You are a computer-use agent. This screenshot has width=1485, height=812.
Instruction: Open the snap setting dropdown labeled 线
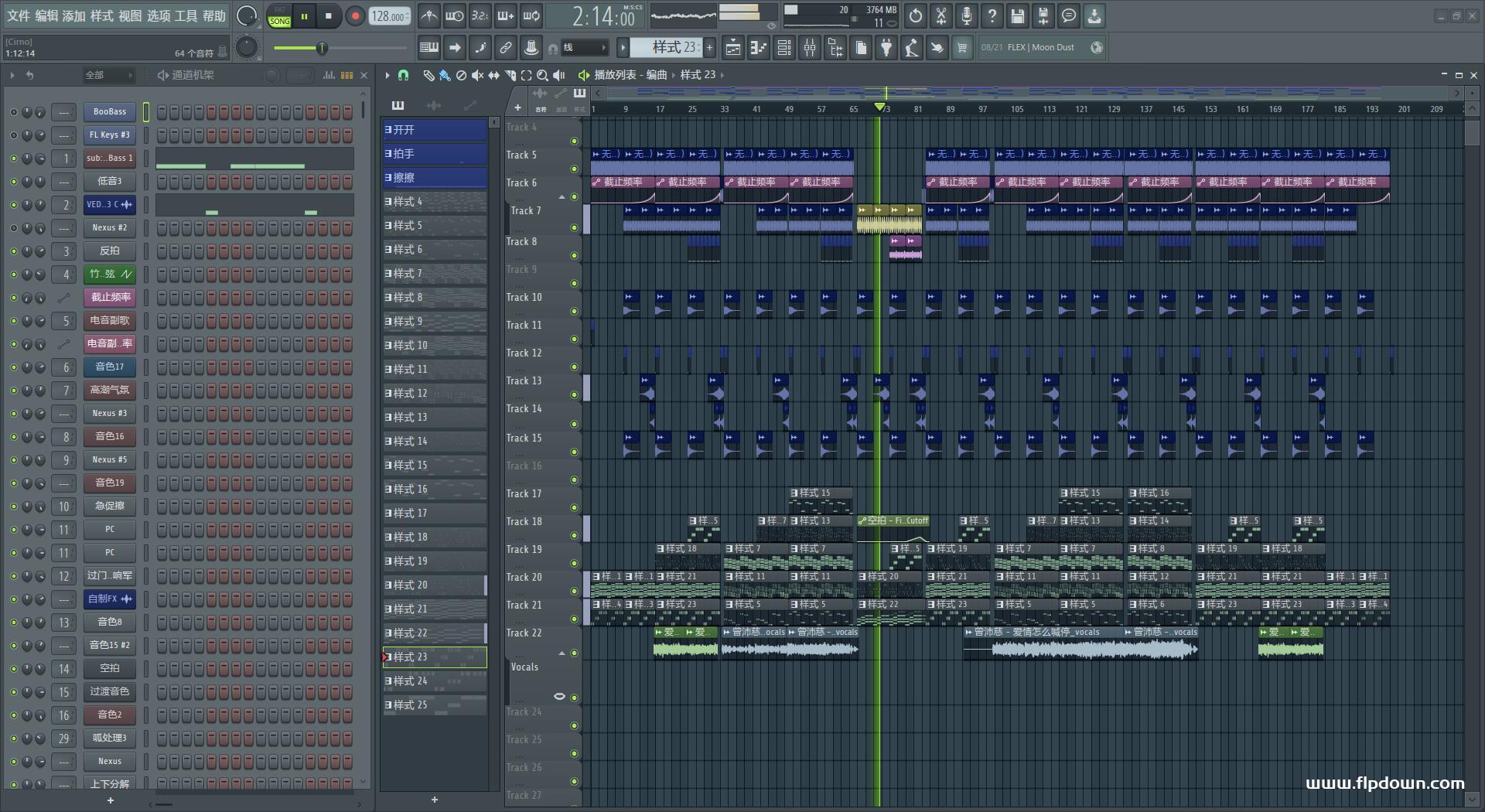(584, 48)
